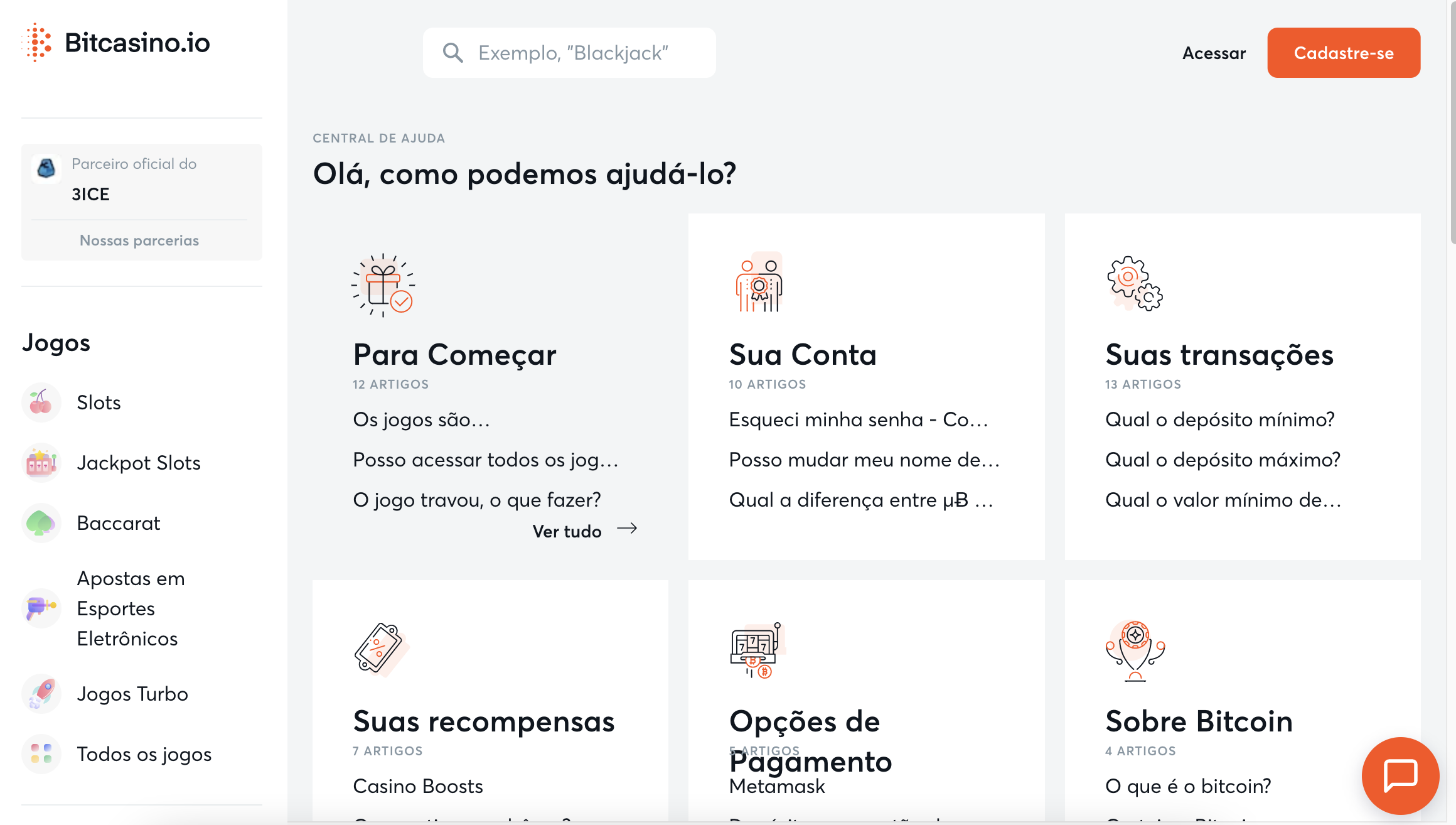Click the 3ICE partner badge icon
Viewport: 1456px width, 825px height.
pyautogui.click(x=46, y=168)
